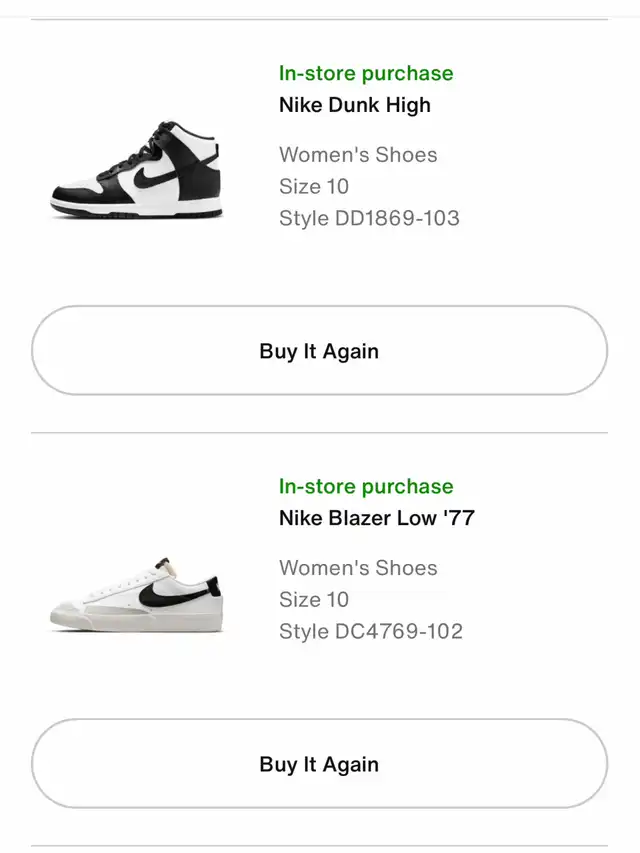640x853 pixels.
Task: Click In-store purchase label above Nike Dunk High
Action: (366, 73)
